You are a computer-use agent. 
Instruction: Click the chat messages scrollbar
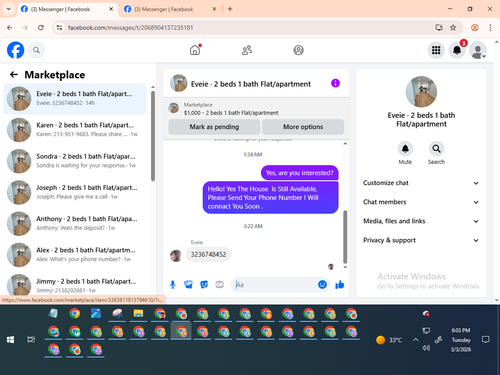point(345,237)
